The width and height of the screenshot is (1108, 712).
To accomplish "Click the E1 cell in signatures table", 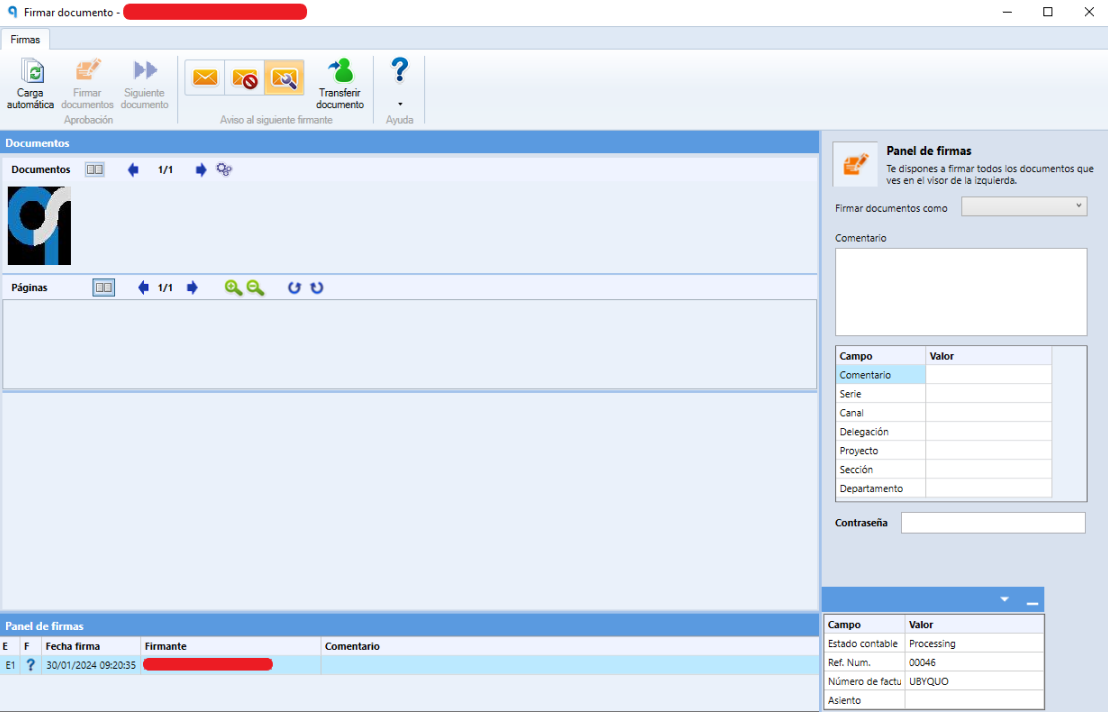I will (10, 665).
